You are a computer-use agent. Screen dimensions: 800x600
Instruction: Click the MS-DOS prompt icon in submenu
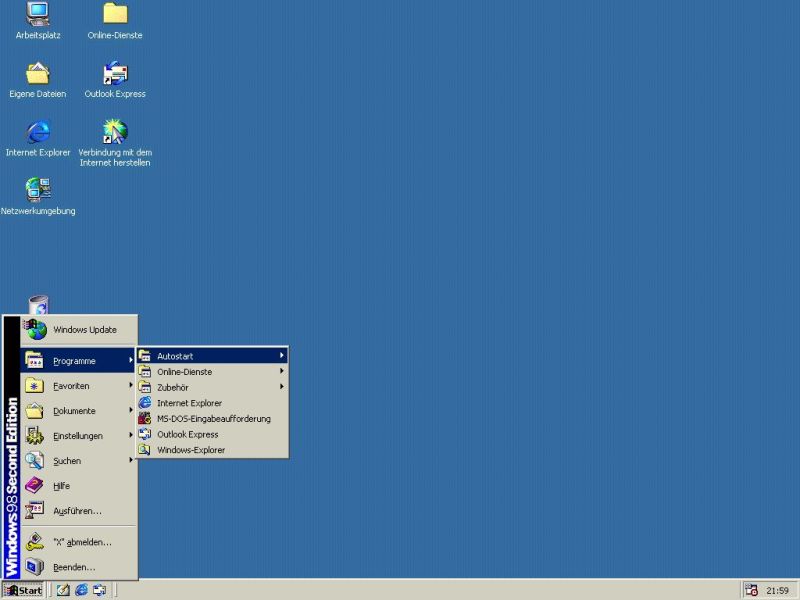point(145,418)
